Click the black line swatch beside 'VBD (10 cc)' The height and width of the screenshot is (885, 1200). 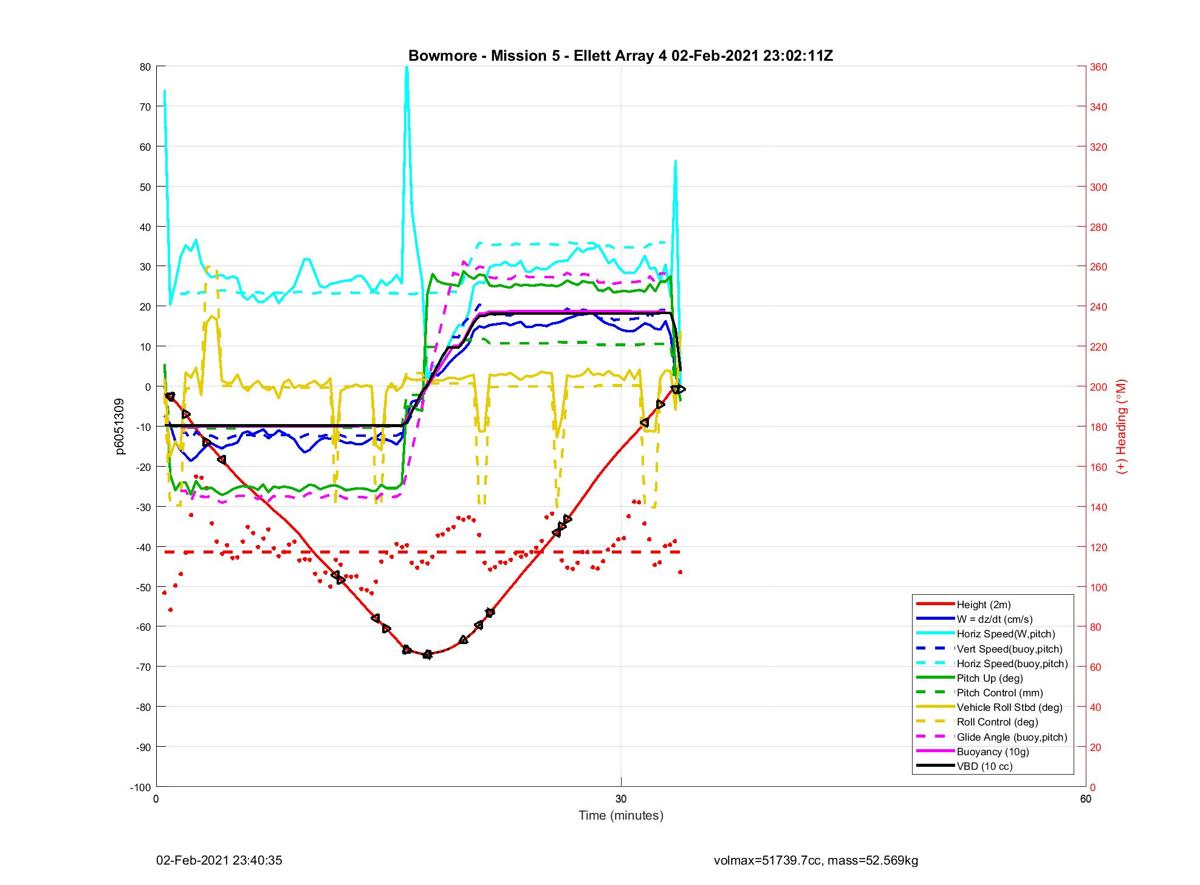click(935, 766)
